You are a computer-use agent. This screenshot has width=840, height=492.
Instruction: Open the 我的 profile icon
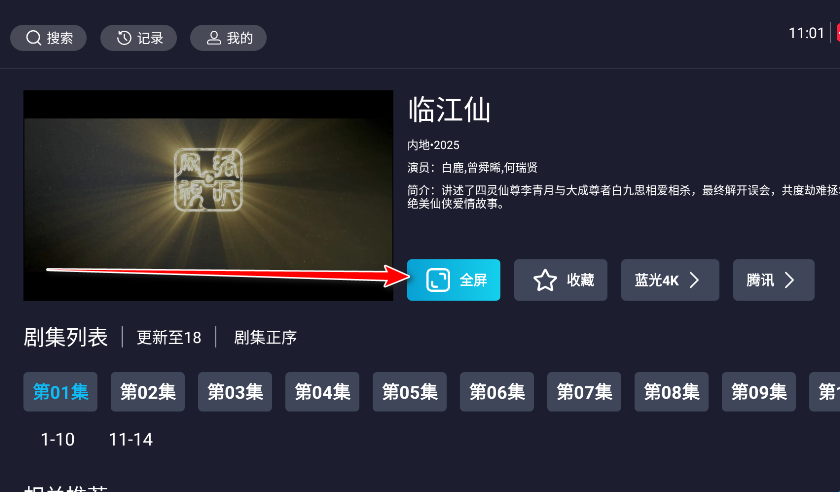[x=214, y=38]
